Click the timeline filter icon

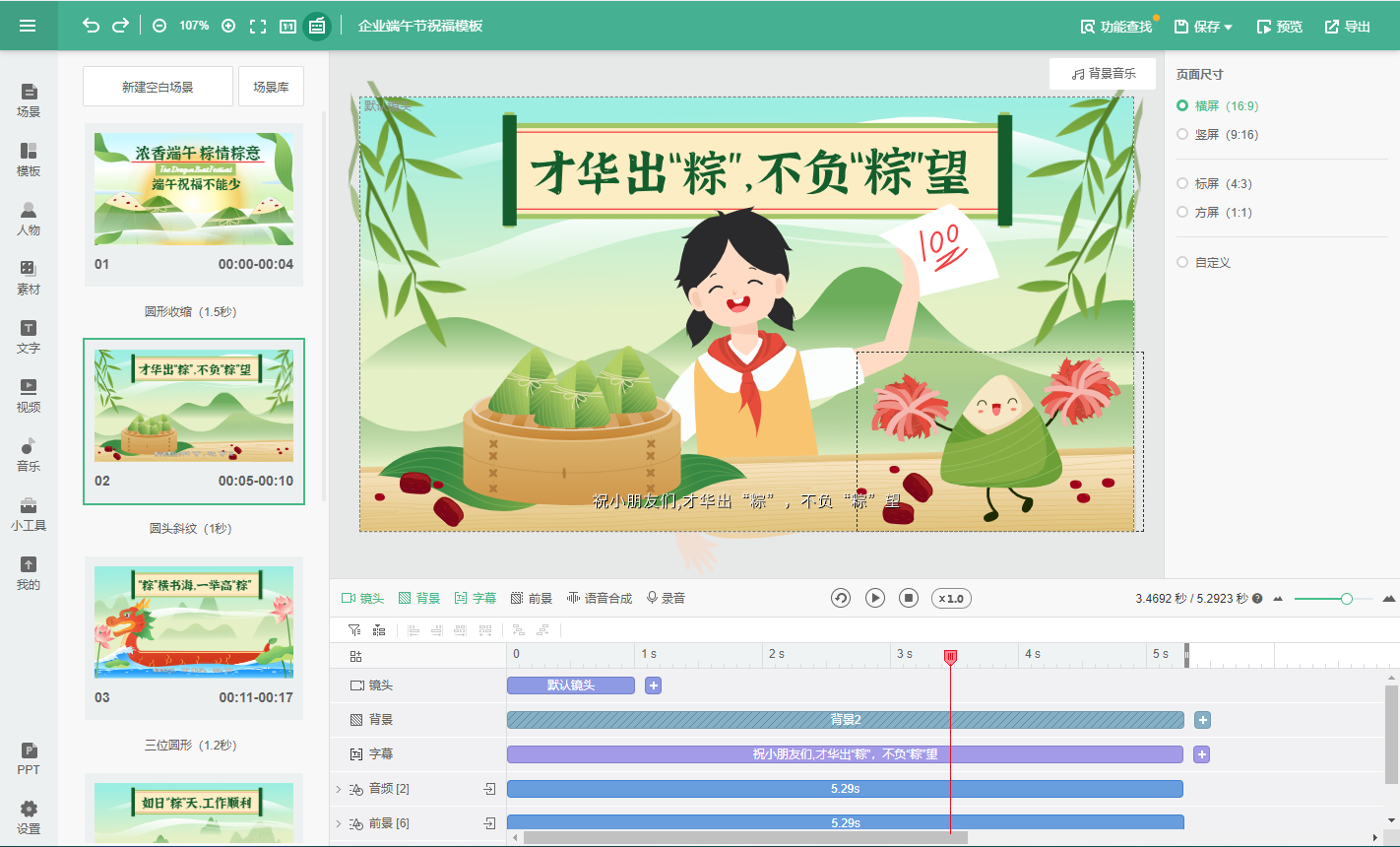pyautogui.click(x=354, y=630)
